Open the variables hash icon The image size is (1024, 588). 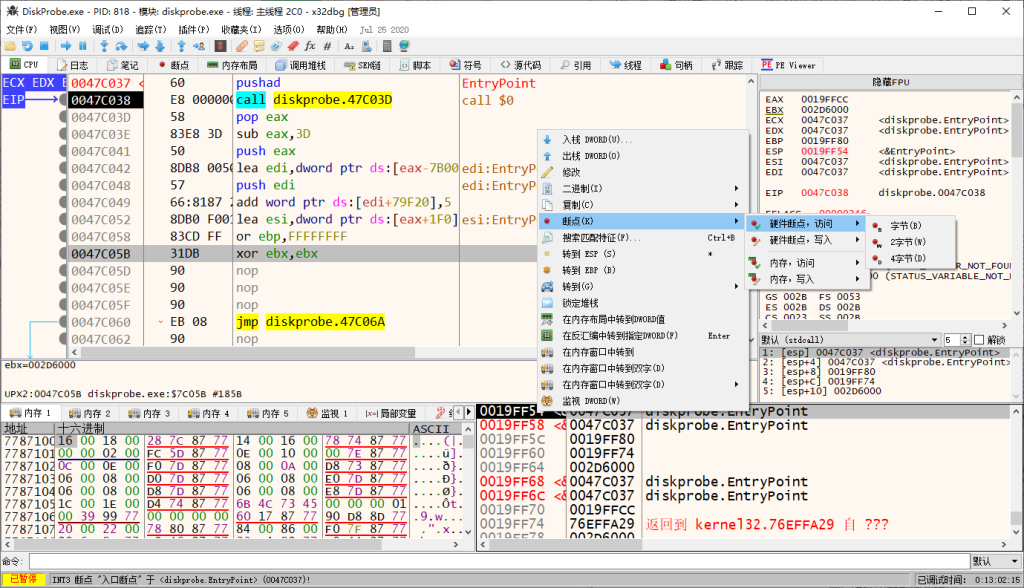(x=327, y=46)
